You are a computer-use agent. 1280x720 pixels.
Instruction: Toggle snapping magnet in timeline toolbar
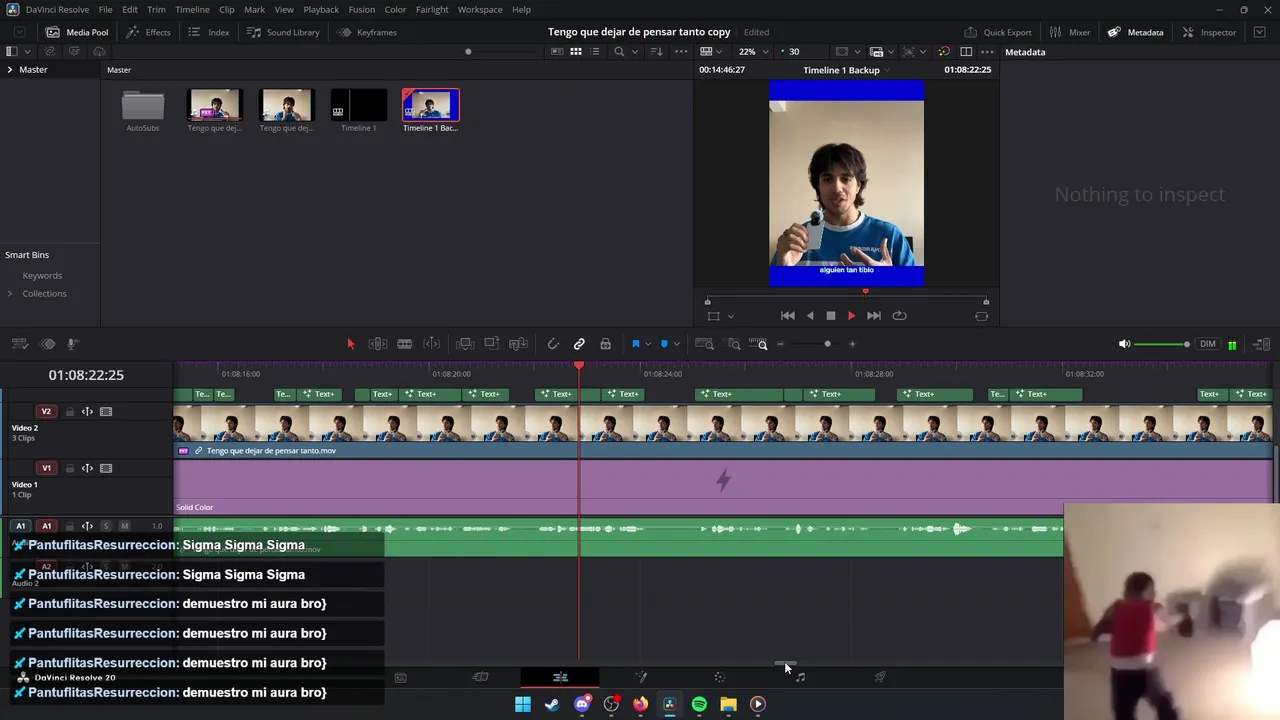pos(552,344)
